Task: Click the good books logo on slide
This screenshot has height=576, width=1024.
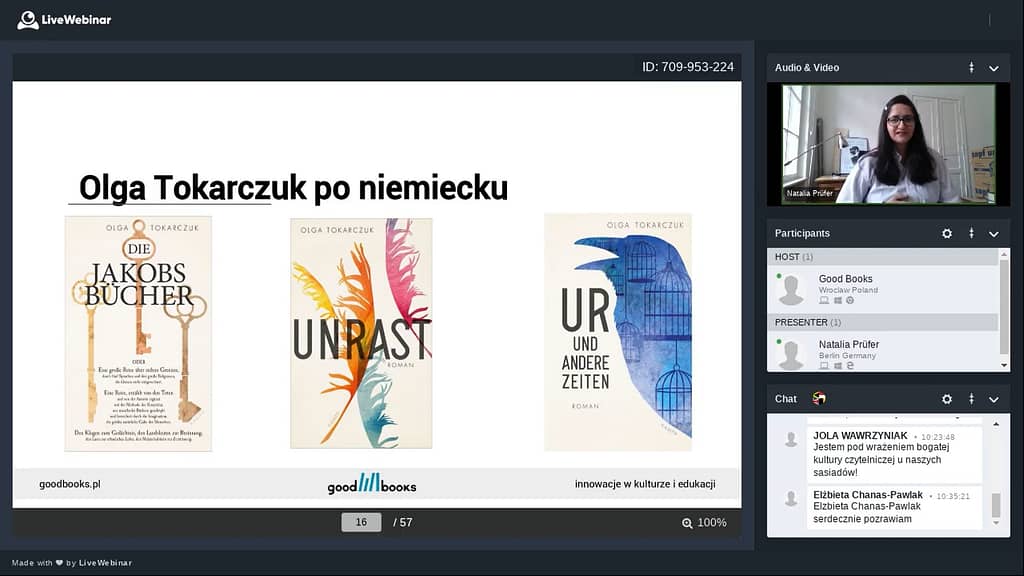Action: point(372,484)
